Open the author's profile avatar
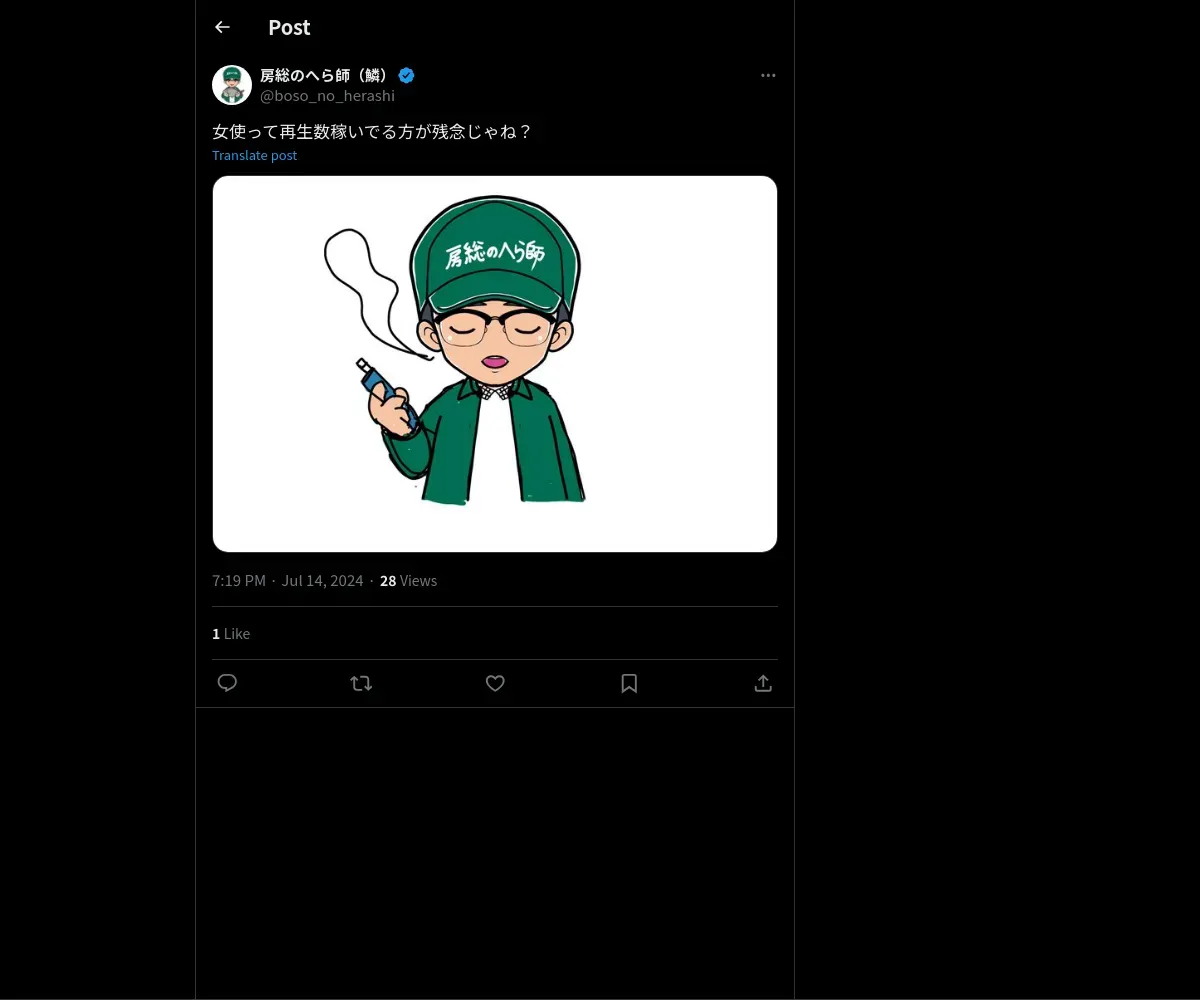Viewport: 1200px width, 1000px height. coord(232,85)
